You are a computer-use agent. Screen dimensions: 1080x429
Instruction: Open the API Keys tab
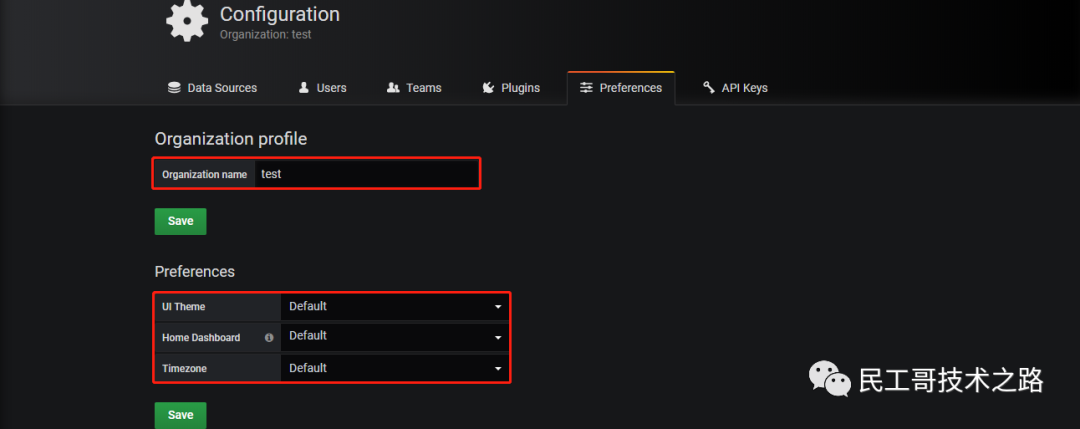click(x=736, y=88)
